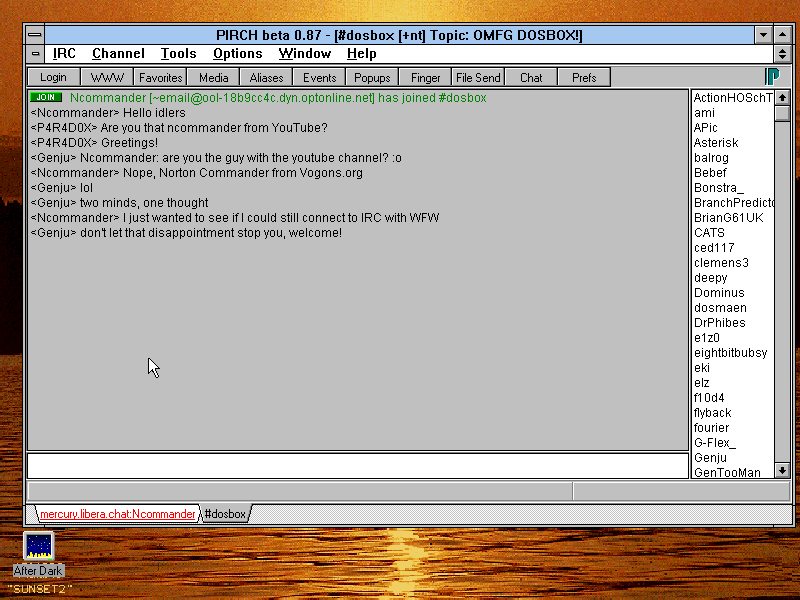Select user CATS in the nick list

[x=733, y=233]
